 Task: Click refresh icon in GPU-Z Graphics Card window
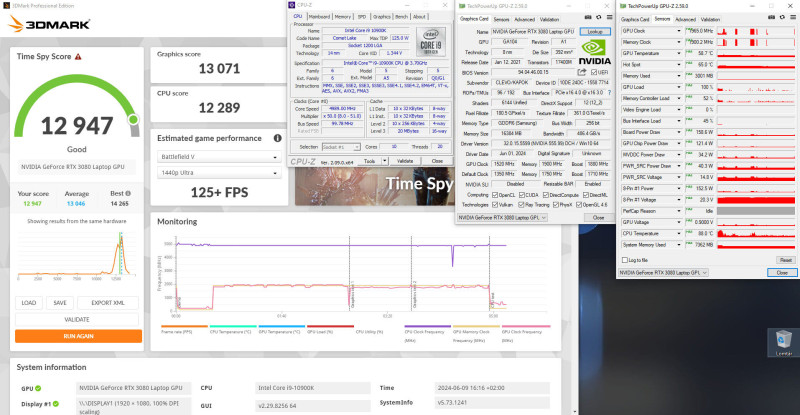598,17
